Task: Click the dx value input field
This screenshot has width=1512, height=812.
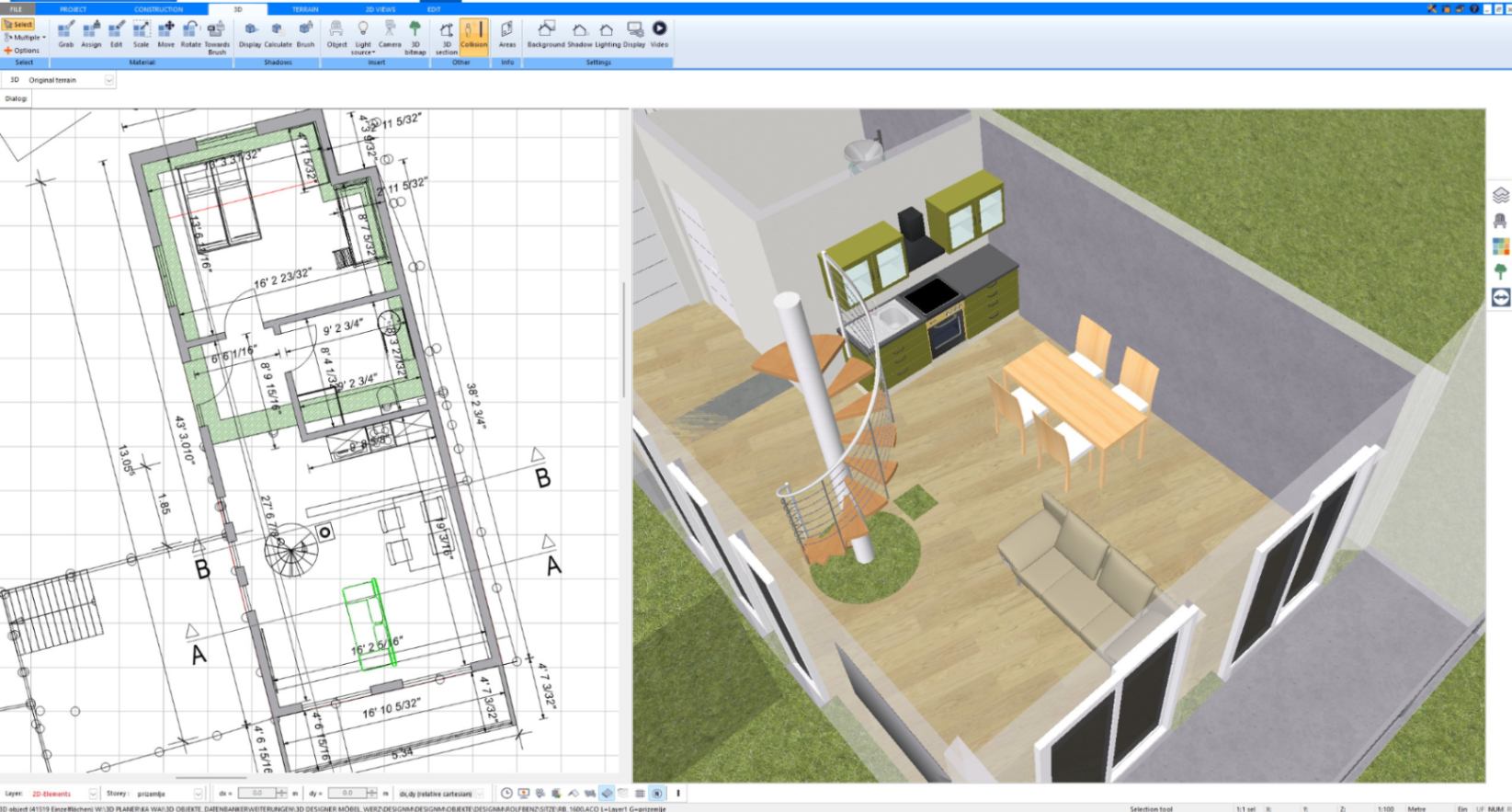Action: [257, 793]
